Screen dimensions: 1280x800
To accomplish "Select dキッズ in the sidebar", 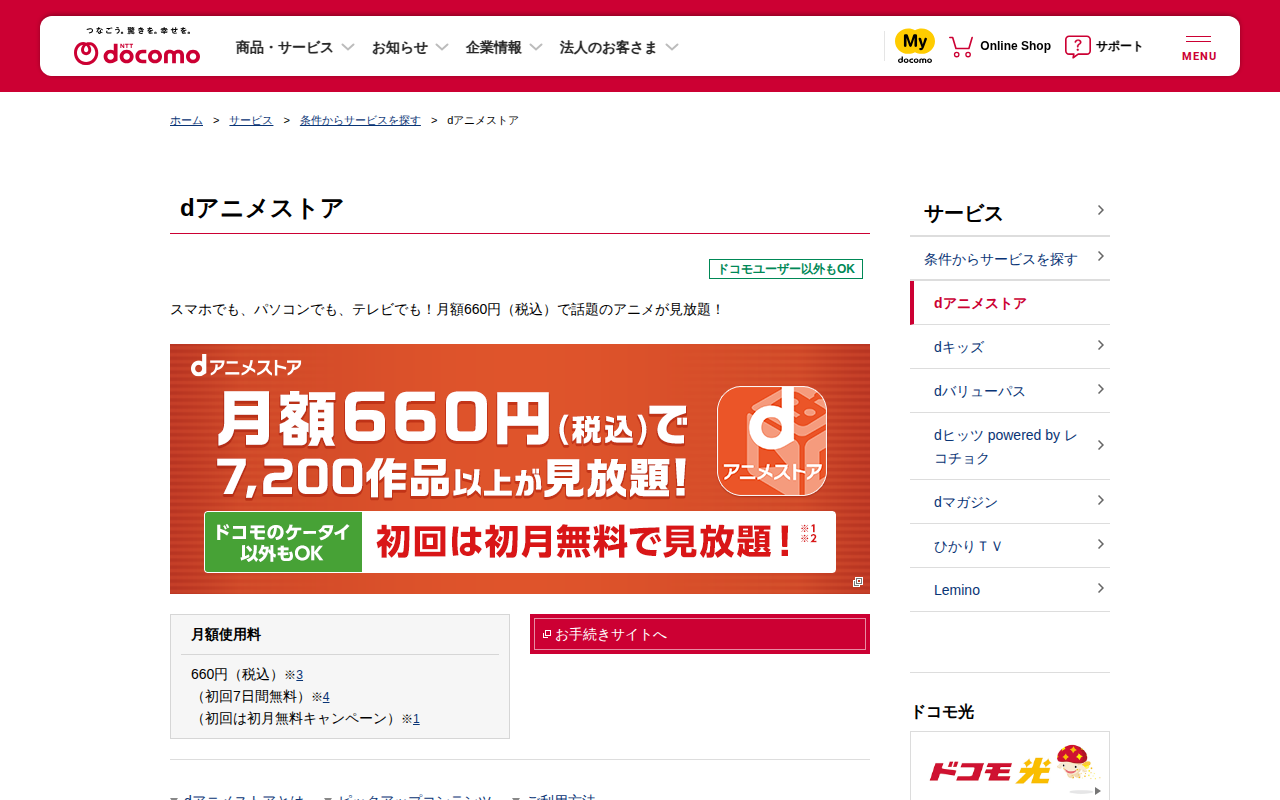I will [1010, 347].
